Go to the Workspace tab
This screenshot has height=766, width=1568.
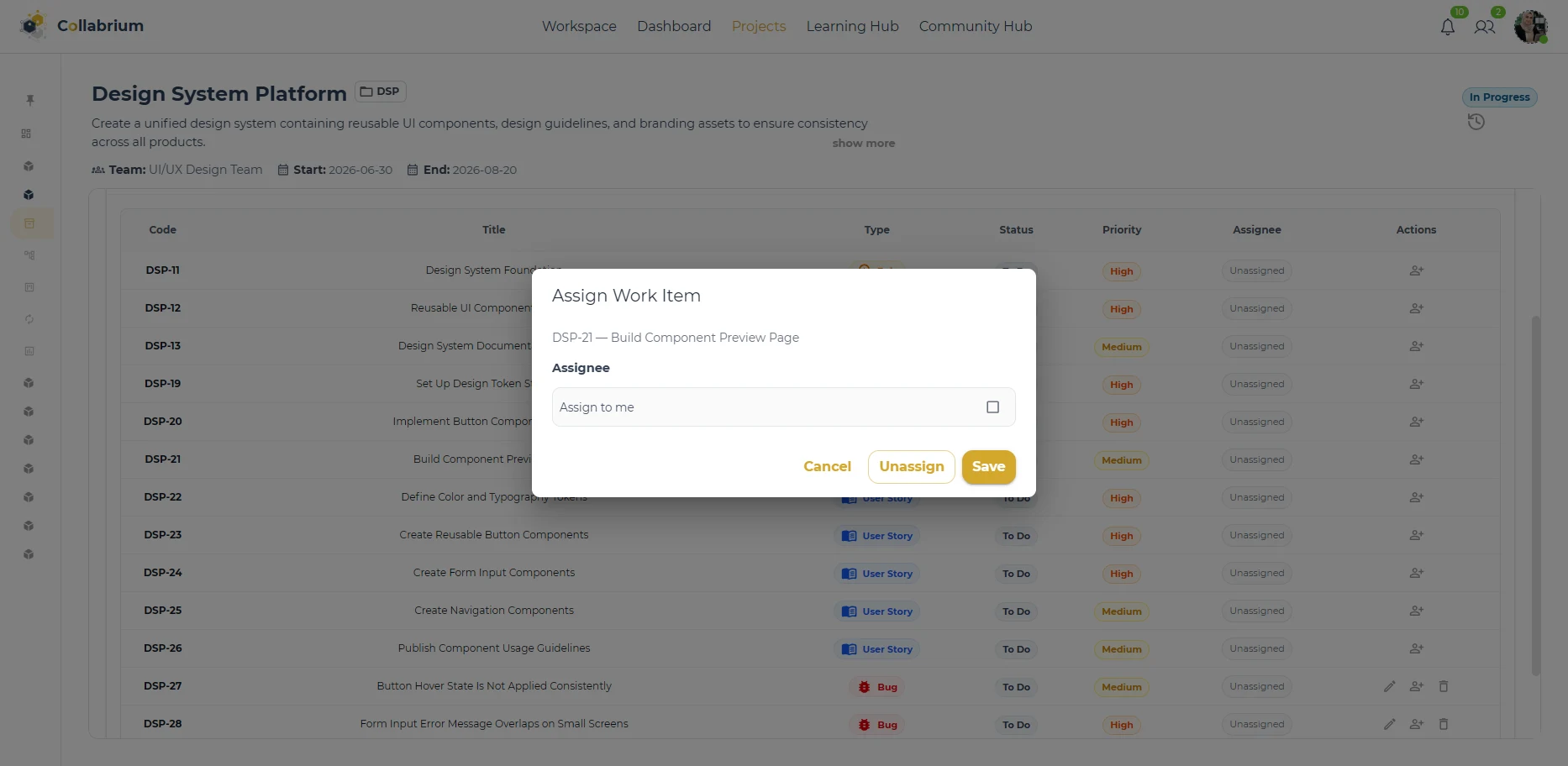pos(579,26)
